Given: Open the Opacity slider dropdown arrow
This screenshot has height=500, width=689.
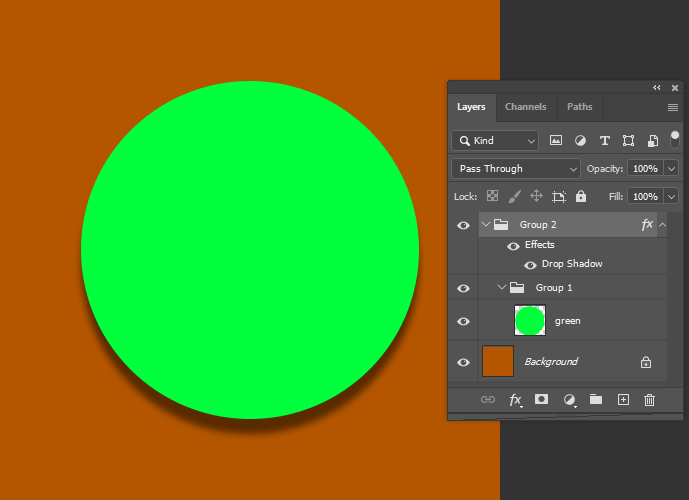Looking at the screenshot, I should point(671,169).
